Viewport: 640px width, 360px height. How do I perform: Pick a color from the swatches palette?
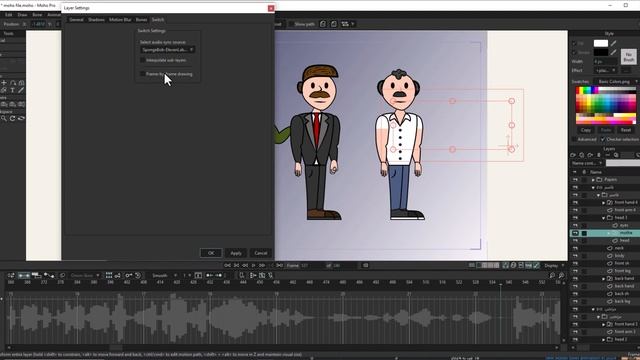pos(606,105)
